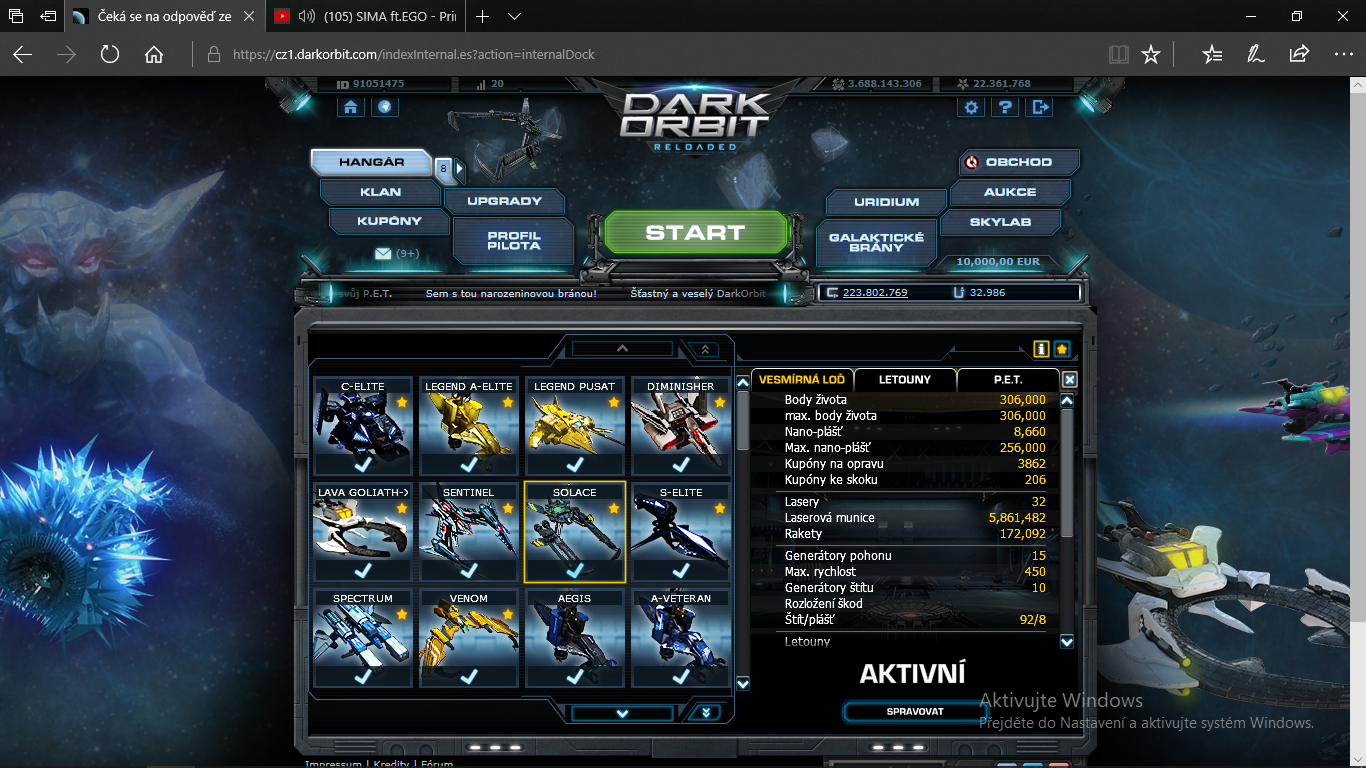Click the yellow star favorites icon above tabs

[1061, 349]
